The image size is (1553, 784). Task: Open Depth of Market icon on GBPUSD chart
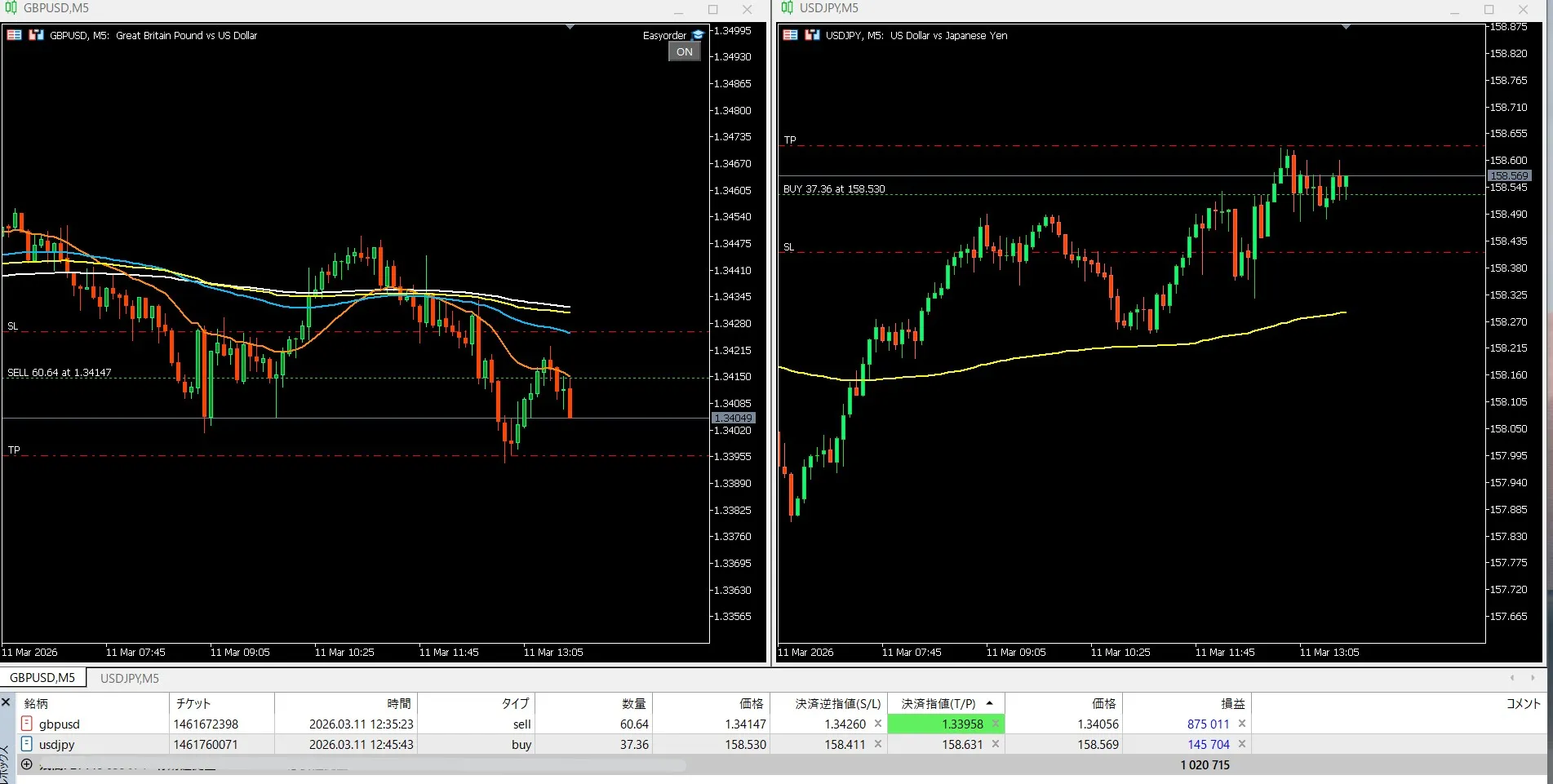[14, 35]
